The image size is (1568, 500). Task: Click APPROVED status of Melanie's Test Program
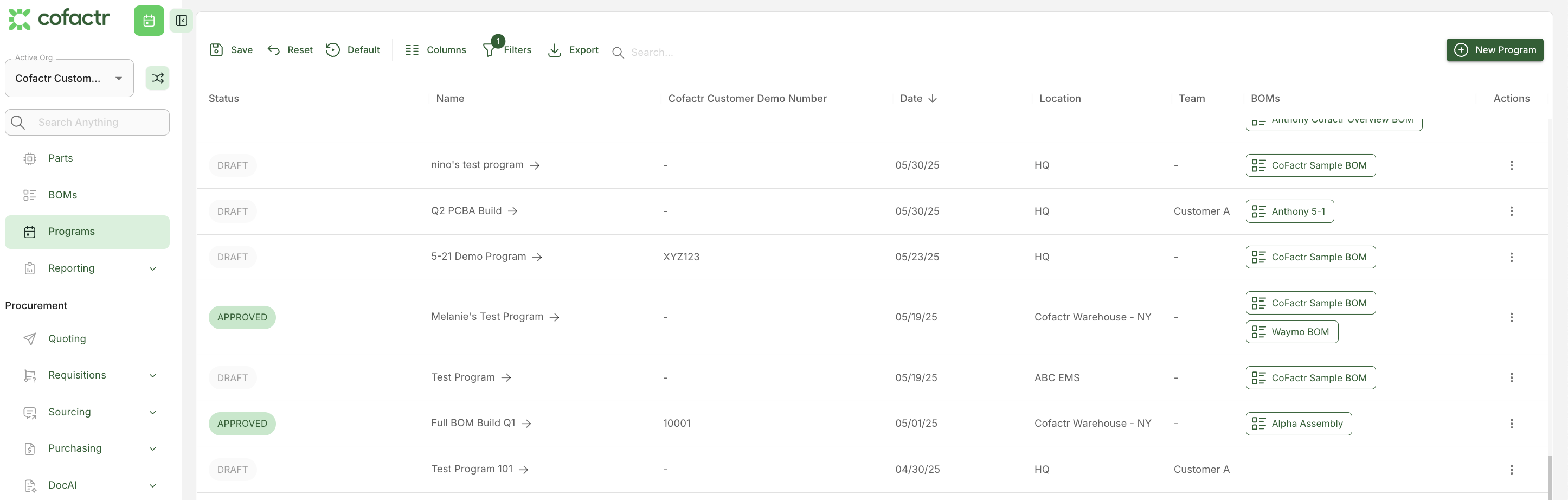coord(242,317)
